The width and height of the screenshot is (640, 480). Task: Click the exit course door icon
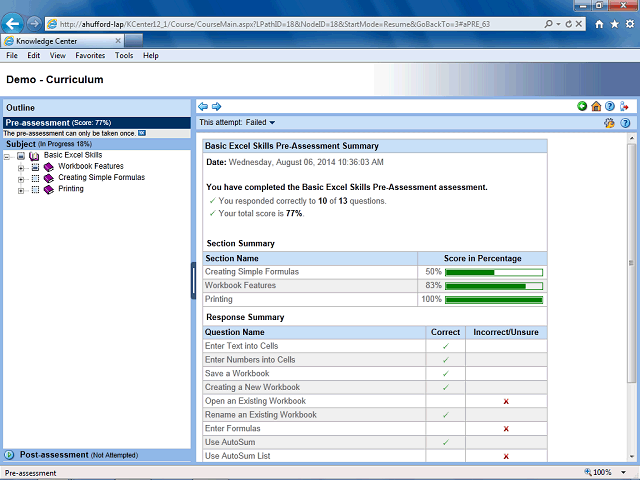(624, 106)
